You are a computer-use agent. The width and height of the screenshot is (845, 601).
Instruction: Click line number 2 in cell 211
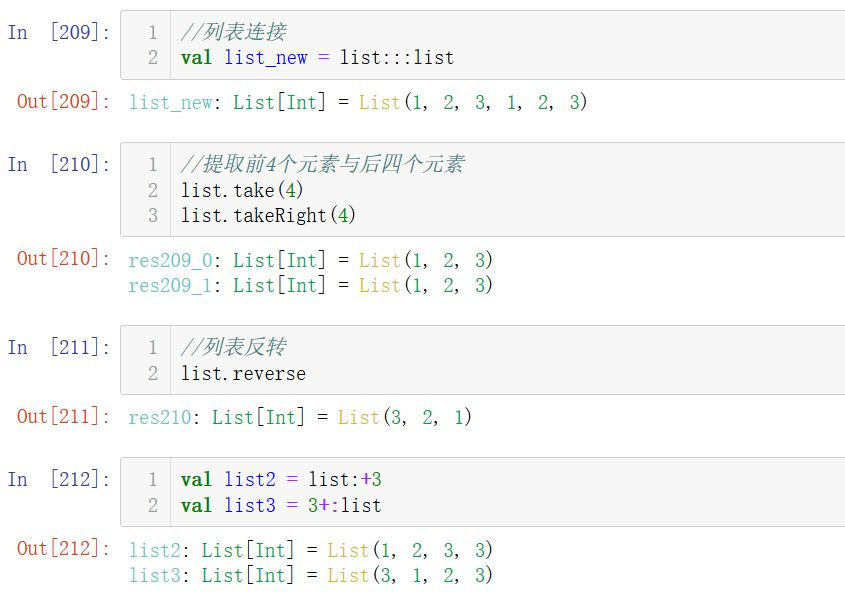153,374
